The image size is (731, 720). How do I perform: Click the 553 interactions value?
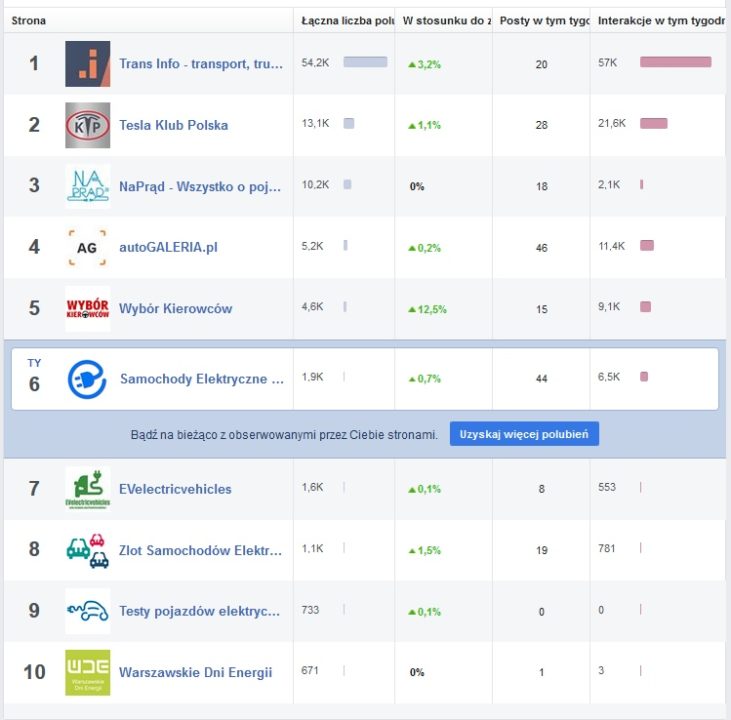607,487
